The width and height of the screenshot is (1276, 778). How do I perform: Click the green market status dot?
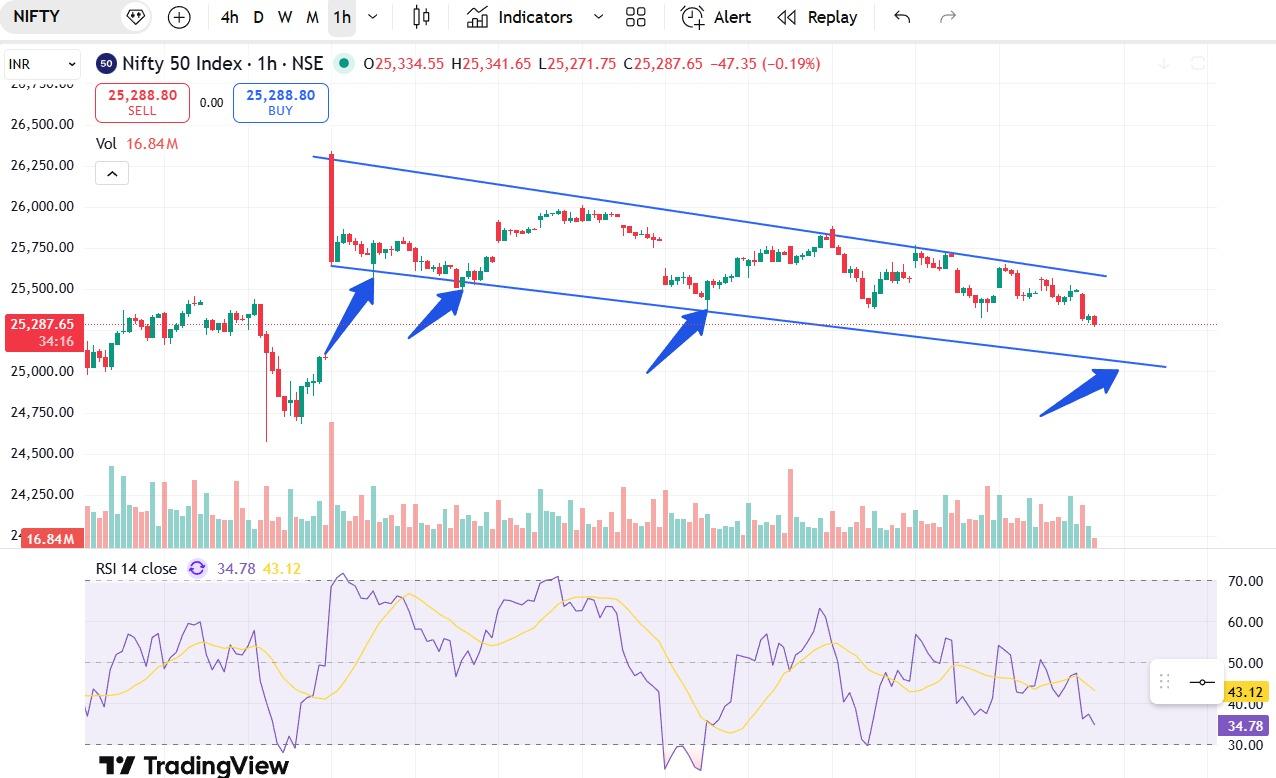tap(344, 64)
